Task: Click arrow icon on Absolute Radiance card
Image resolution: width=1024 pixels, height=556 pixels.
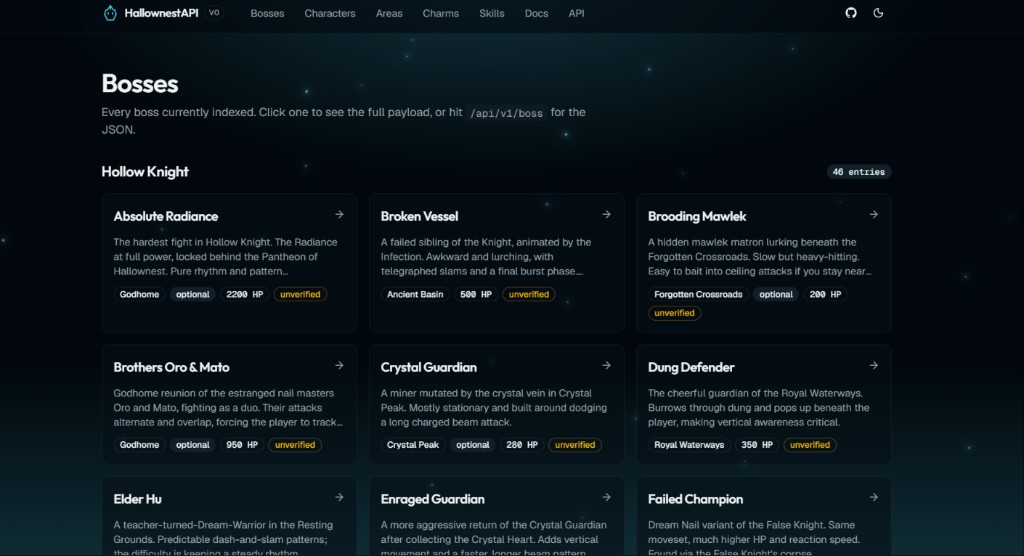Action: click(x=339, y=214)
